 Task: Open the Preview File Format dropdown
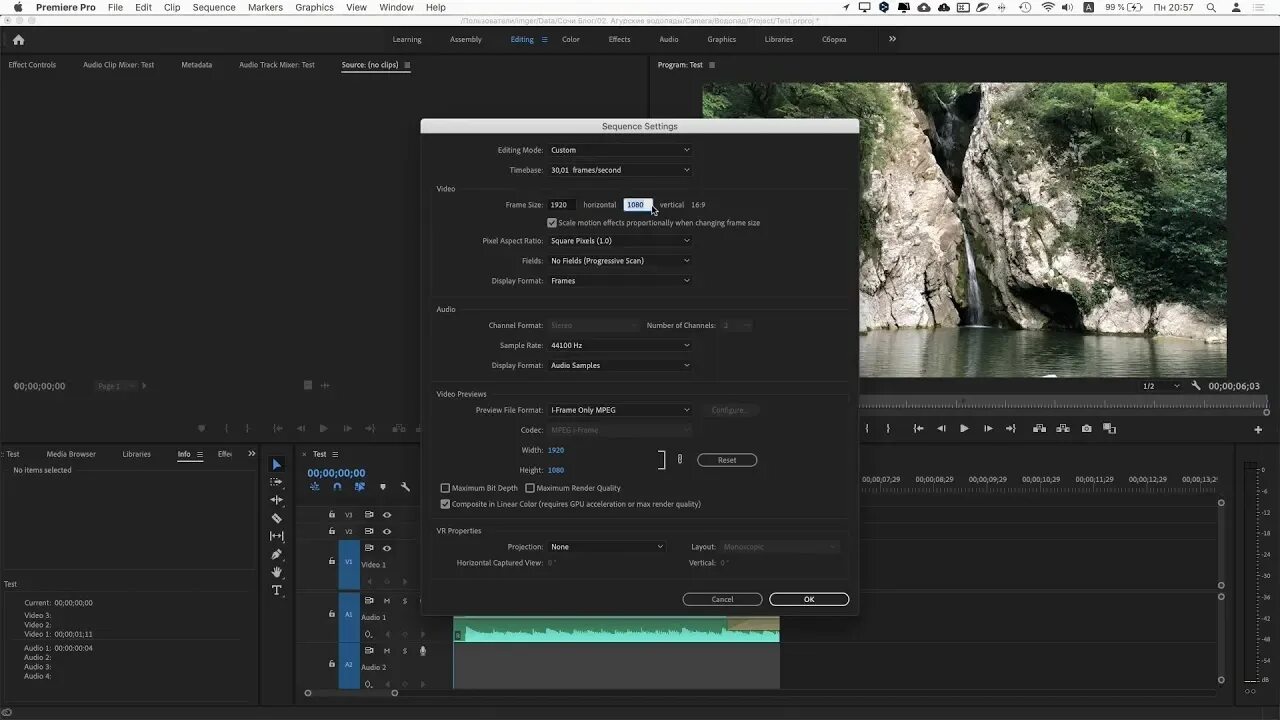(619, 409)
